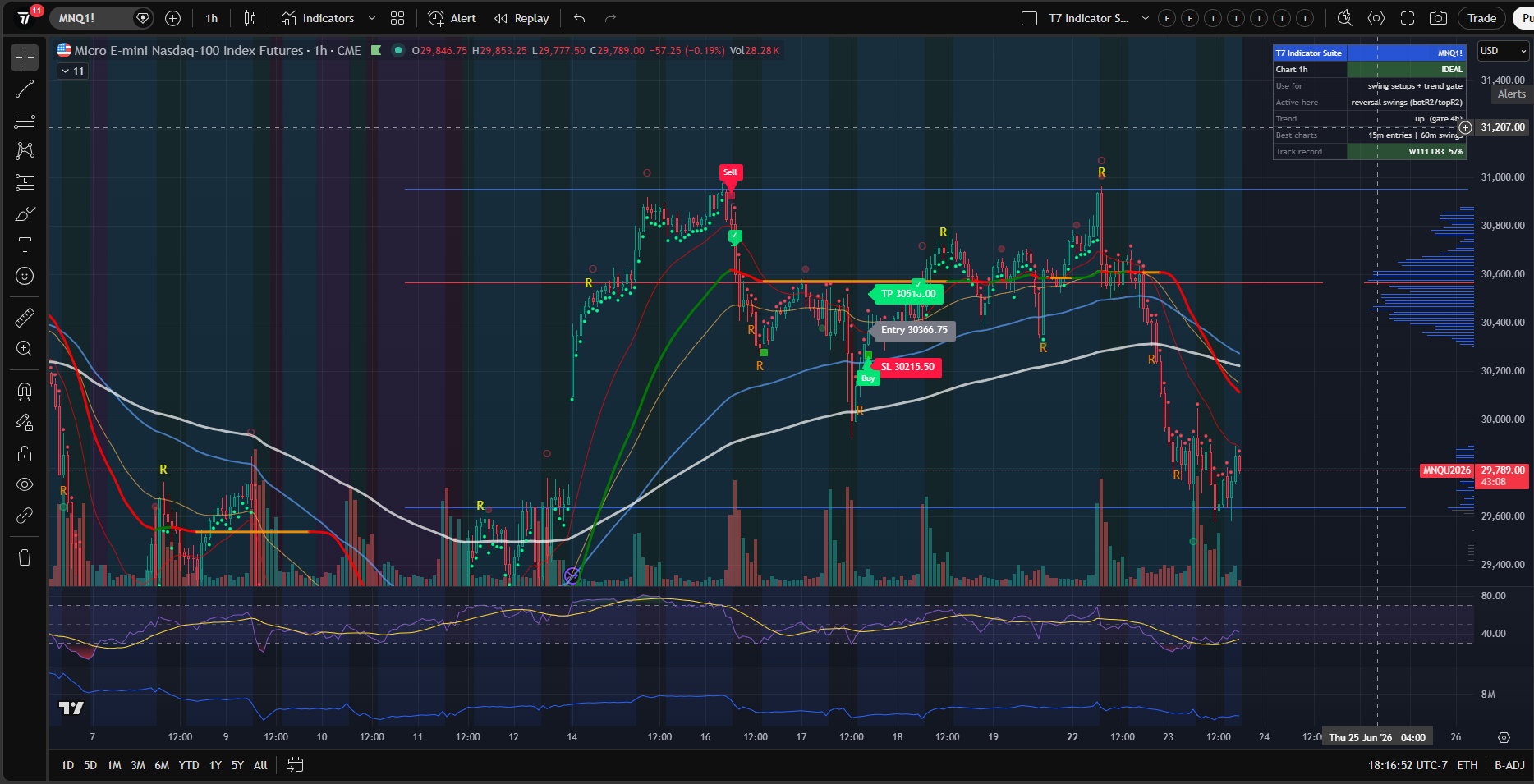
Task: Click the green Buy signal marker
Action: [x=868, y=378]
